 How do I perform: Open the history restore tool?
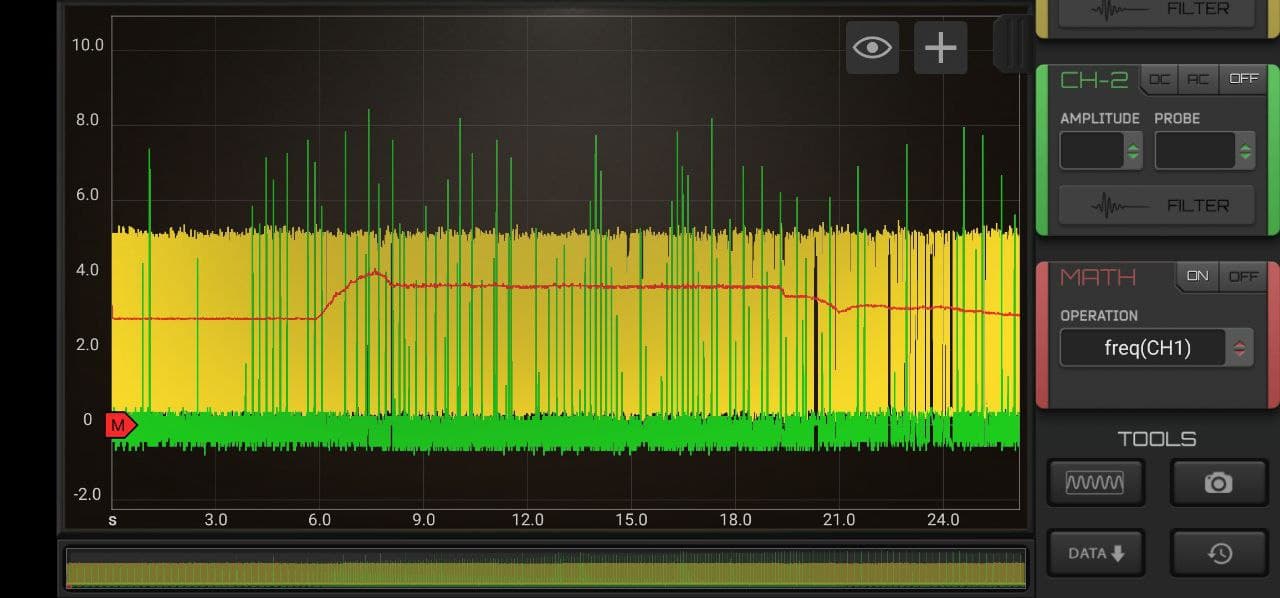point(1218,553)
